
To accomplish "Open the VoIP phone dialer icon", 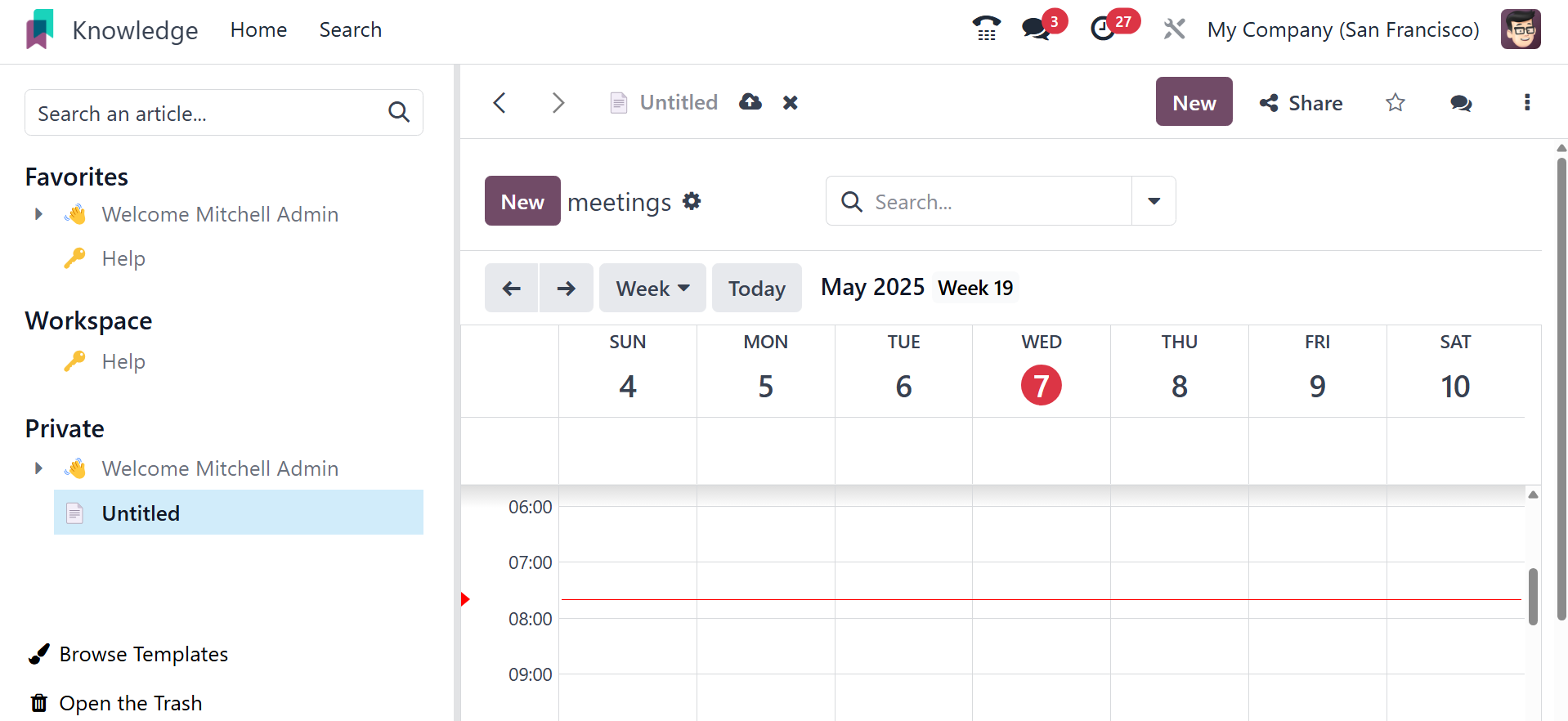I will coord(986,29).
